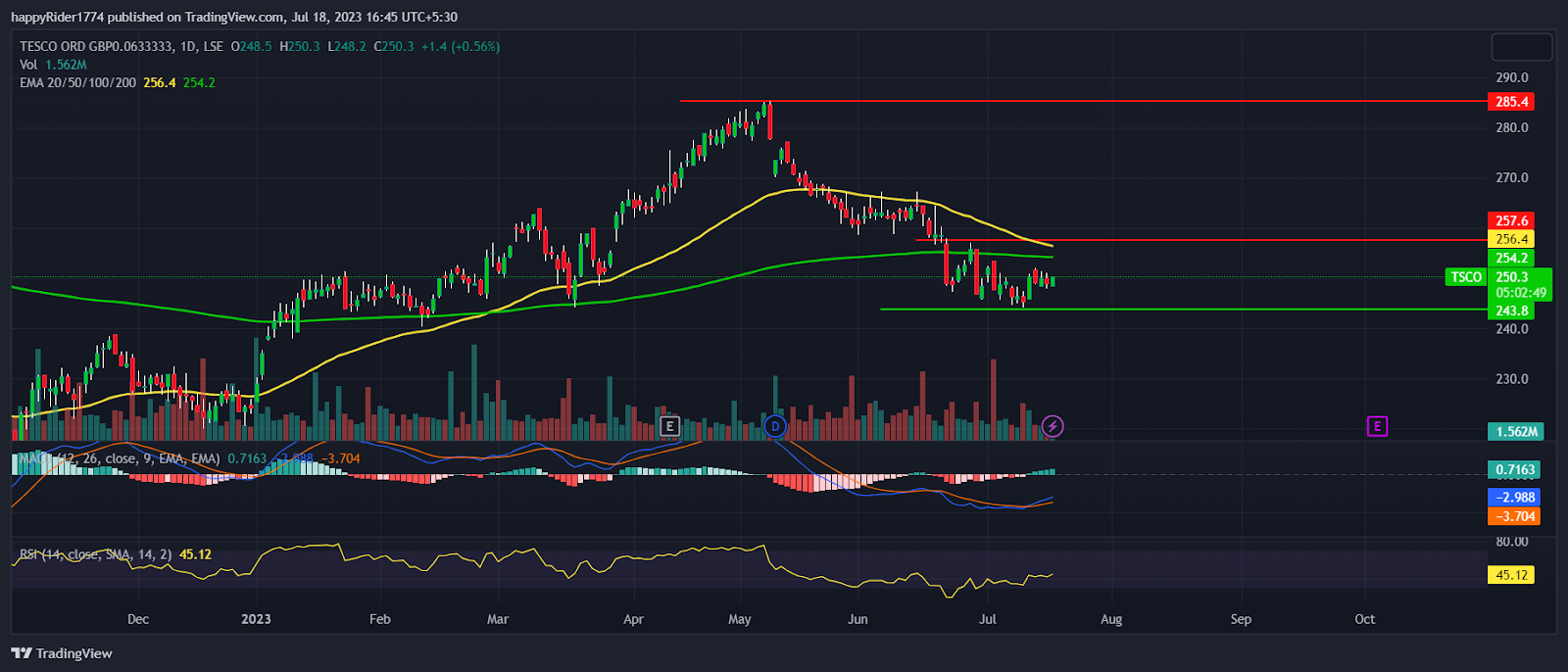Click the 270.0 price scale value
The width and height of the screenshot is (1568, 672).
click(x=1511, y=178)
